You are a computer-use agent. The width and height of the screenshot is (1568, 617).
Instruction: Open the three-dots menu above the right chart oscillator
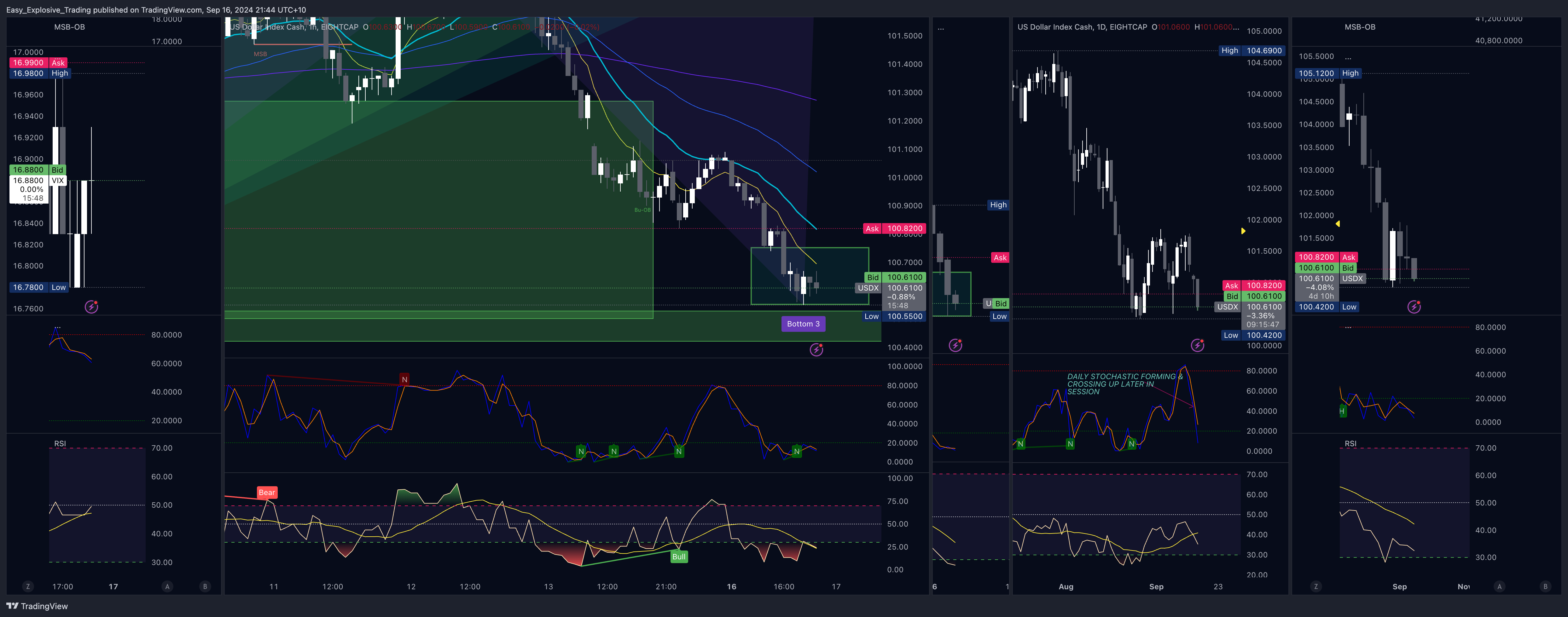point(1348,327)
